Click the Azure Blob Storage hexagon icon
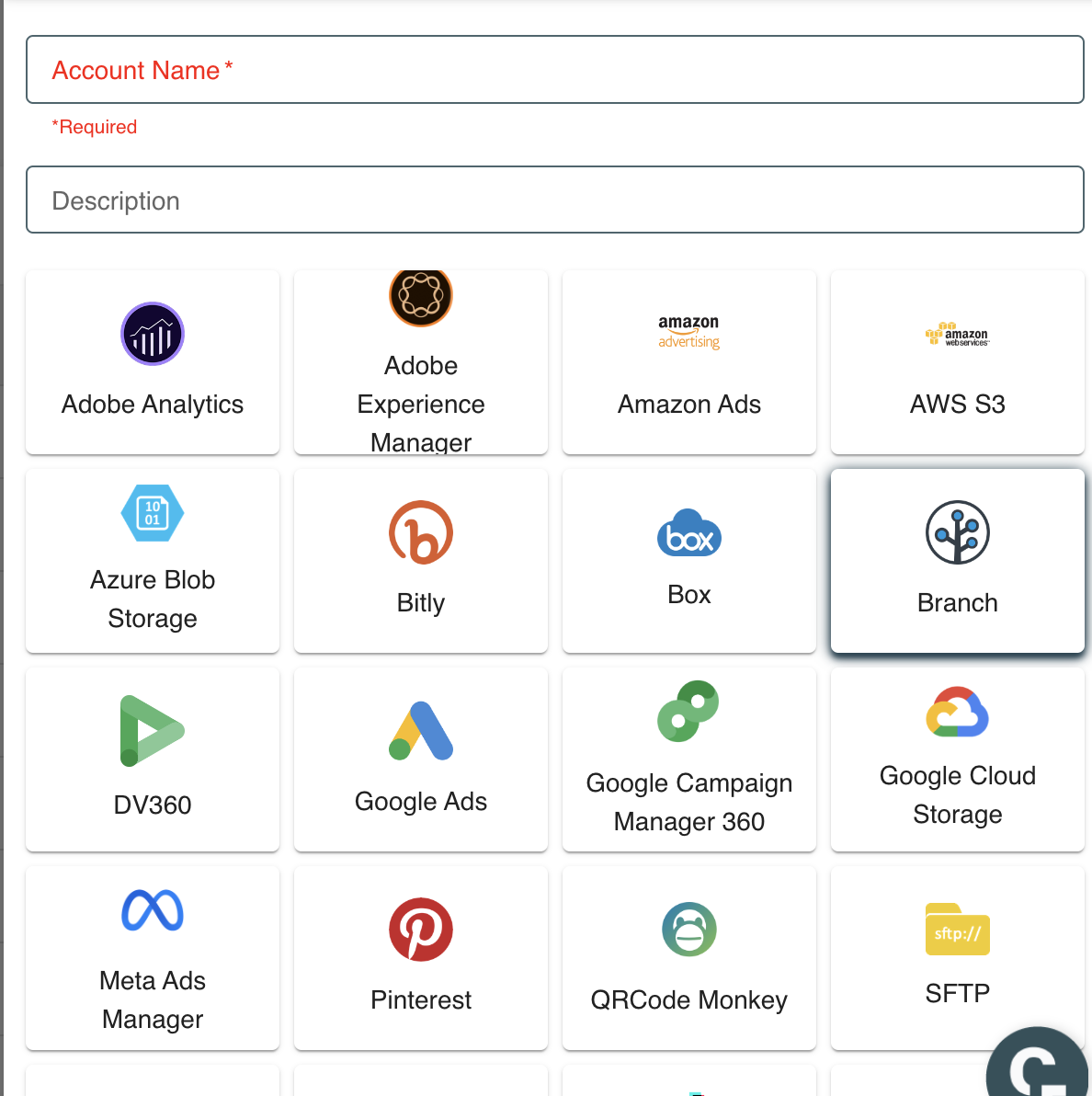 (153, 513)
